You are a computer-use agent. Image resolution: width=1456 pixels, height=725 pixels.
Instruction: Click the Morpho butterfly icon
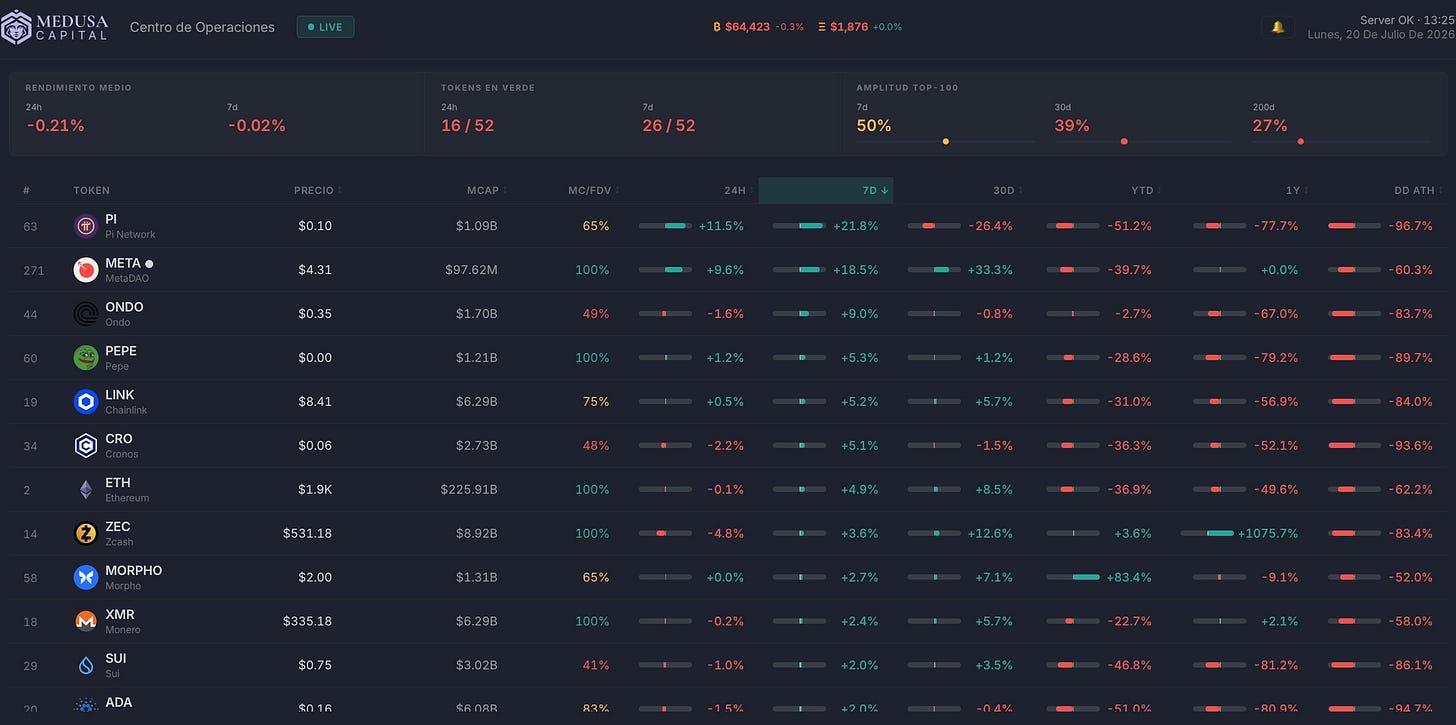click(x=86, y=578)
